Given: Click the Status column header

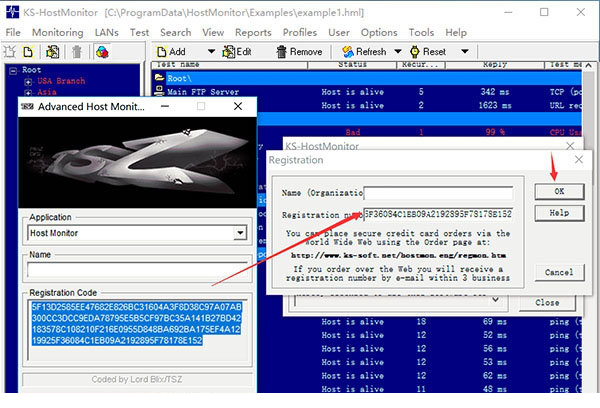Looking at the screenshot, I should coord(352,65).
